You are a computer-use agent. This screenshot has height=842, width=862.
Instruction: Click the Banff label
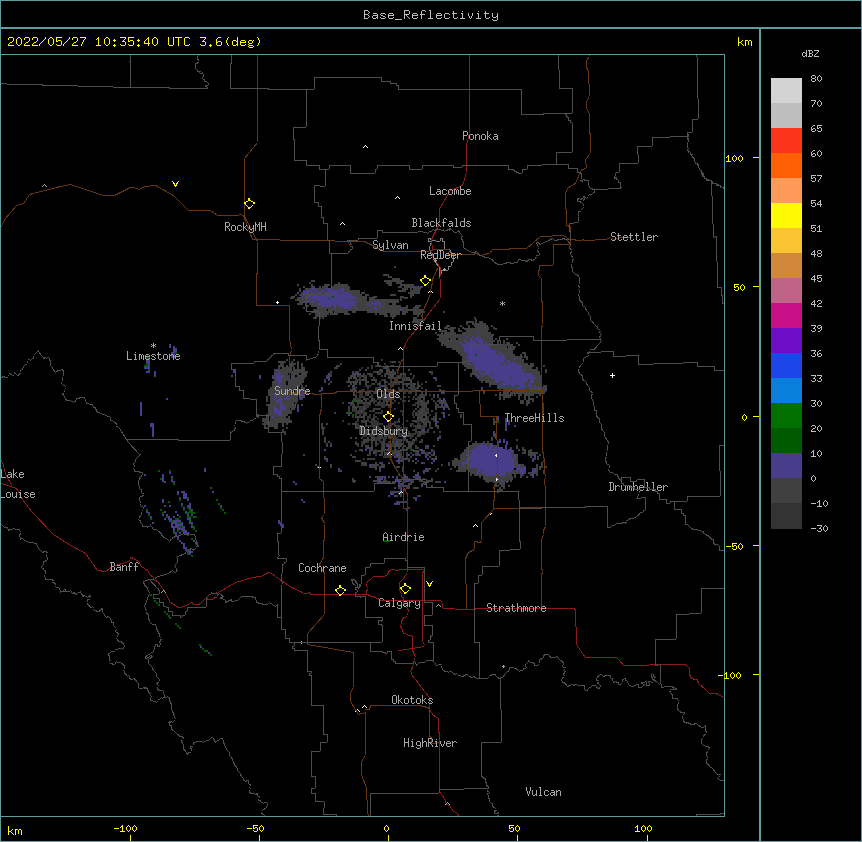[x=124, y=567]
